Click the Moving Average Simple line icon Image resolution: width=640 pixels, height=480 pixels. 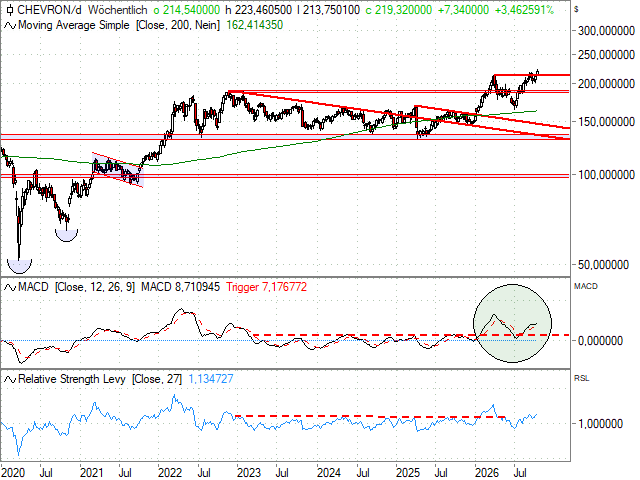coord(10,26)
